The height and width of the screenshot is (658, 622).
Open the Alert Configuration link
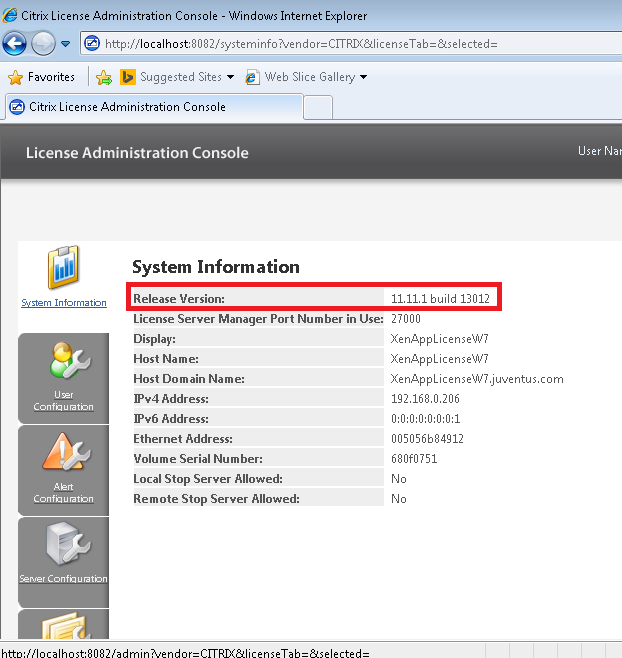click(63, 493)
